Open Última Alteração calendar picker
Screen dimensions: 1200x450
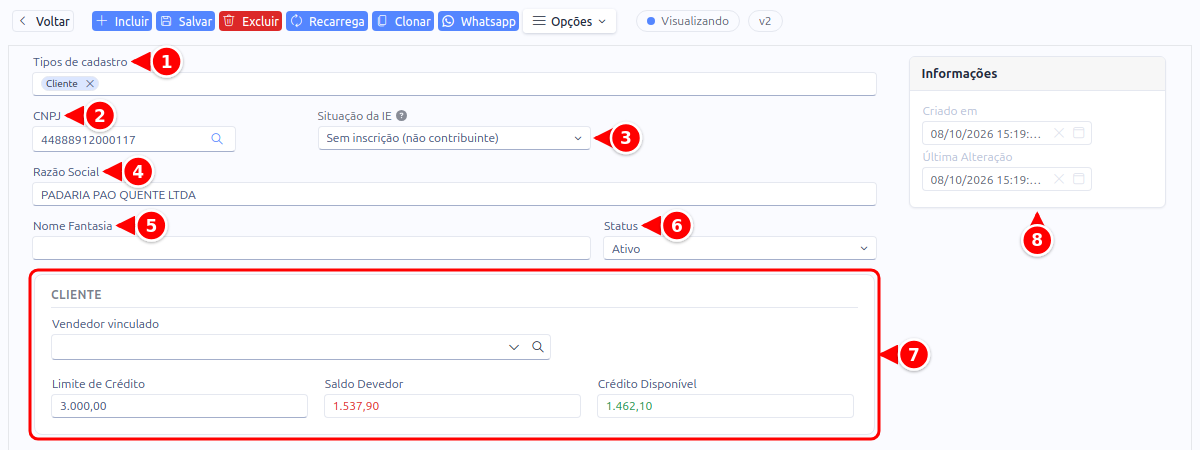pos(1078,179)
